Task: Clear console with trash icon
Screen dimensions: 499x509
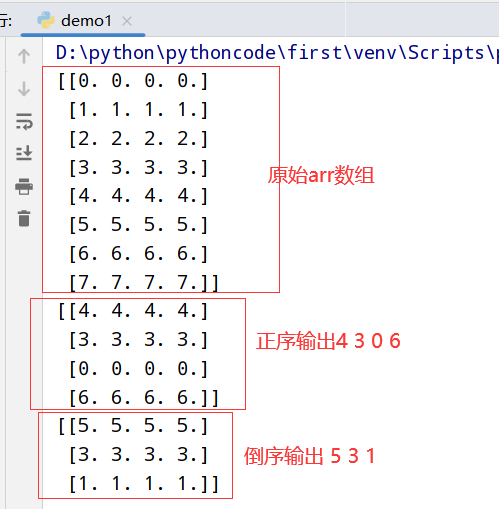Action: 24,218
